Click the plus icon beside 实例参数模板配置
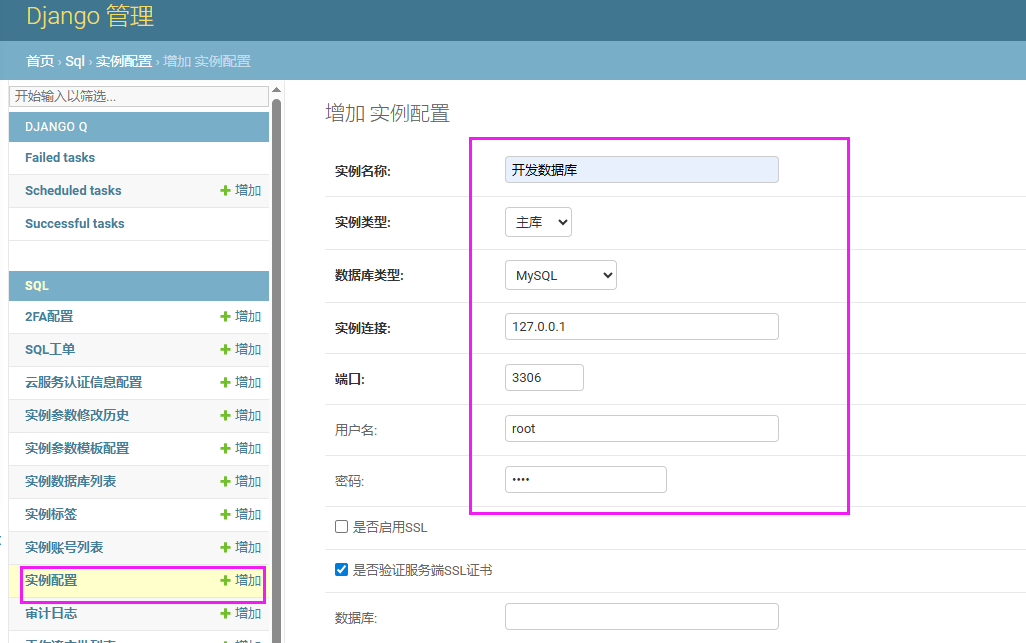This screenshot has height=643, width=1026. click(225, 449)
